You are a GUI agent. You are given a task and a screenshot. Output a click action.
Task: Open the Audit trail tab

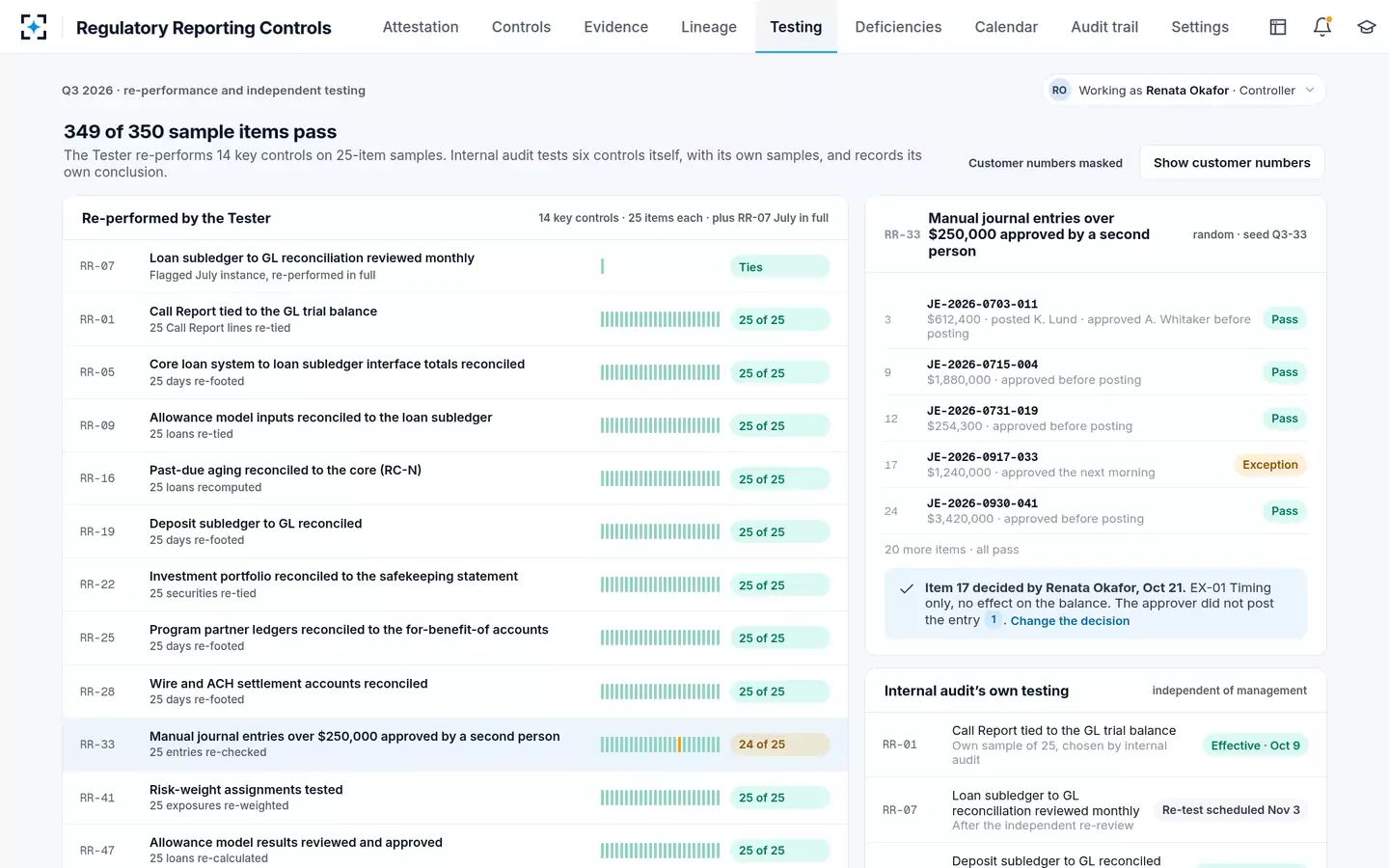coord(1104,27)
